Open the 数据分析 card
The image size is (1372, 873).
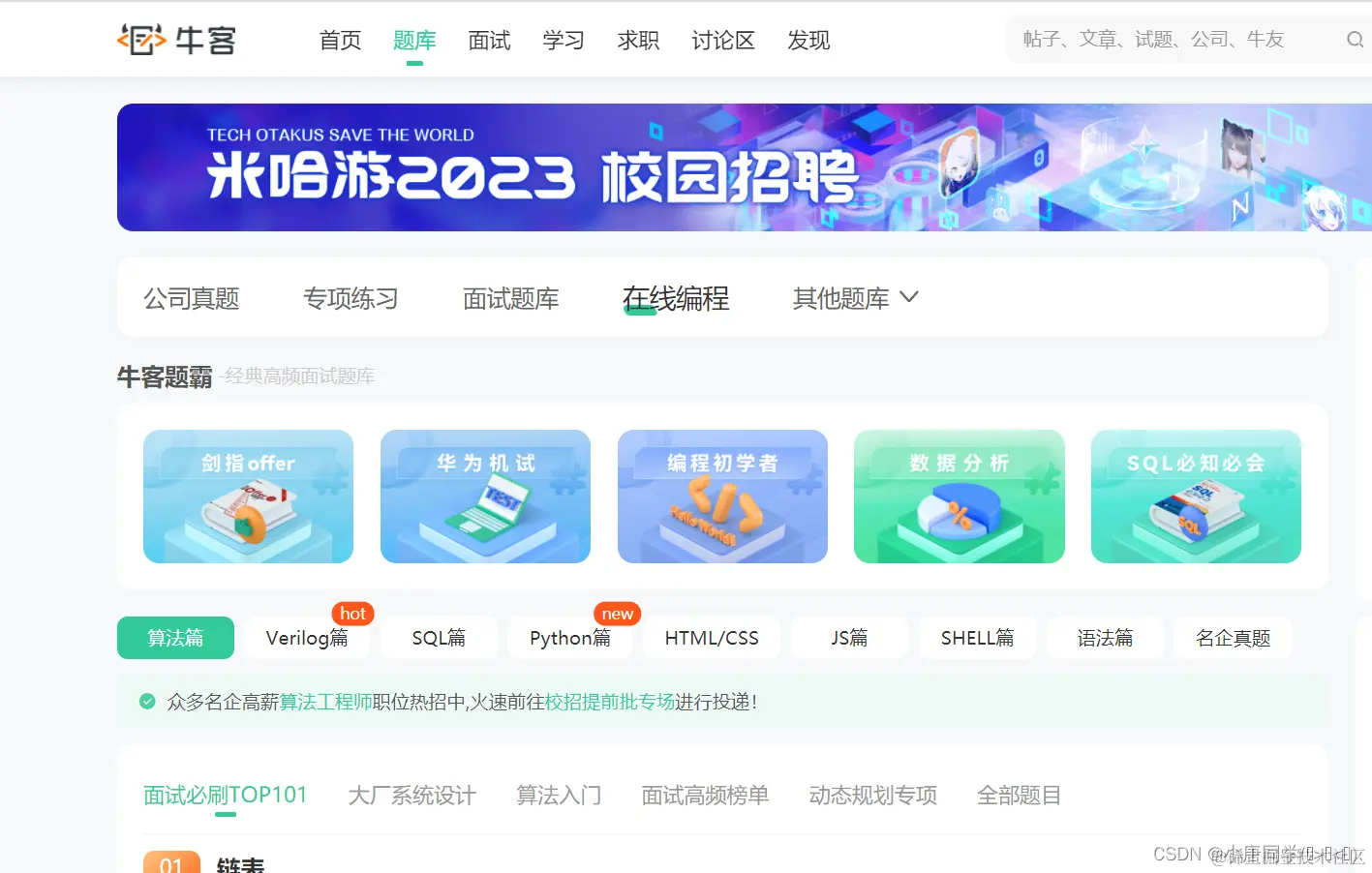960,497
